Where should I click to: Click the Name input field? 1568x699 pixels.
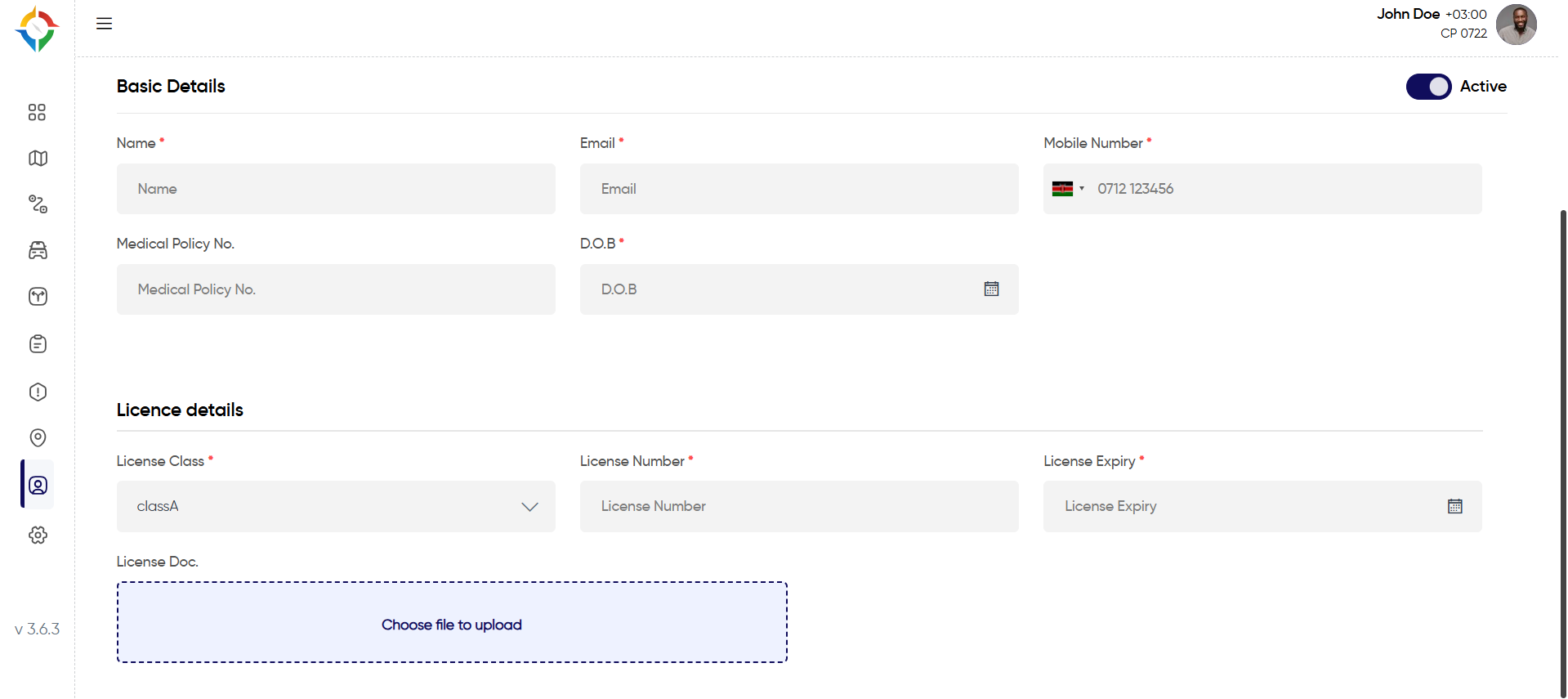(336, 189)
